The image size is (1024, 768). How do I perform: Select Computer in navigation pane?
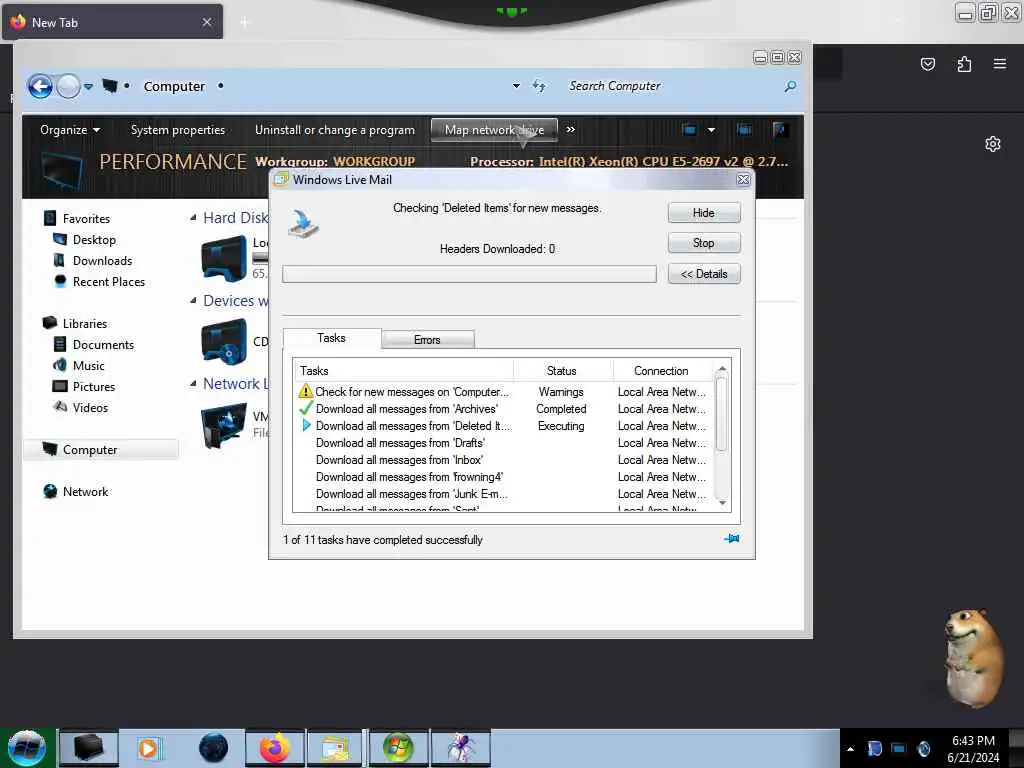[101, 449]
